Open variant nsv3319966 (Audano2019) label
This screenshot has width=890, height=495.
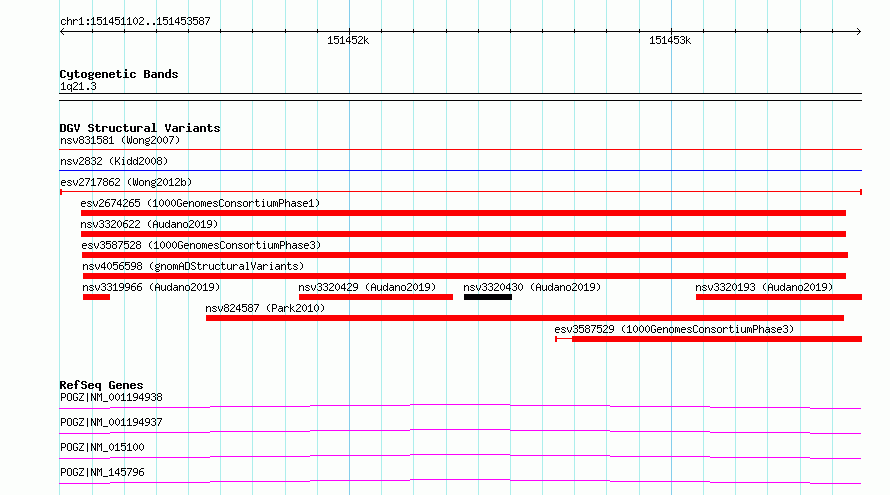point(151,287)
